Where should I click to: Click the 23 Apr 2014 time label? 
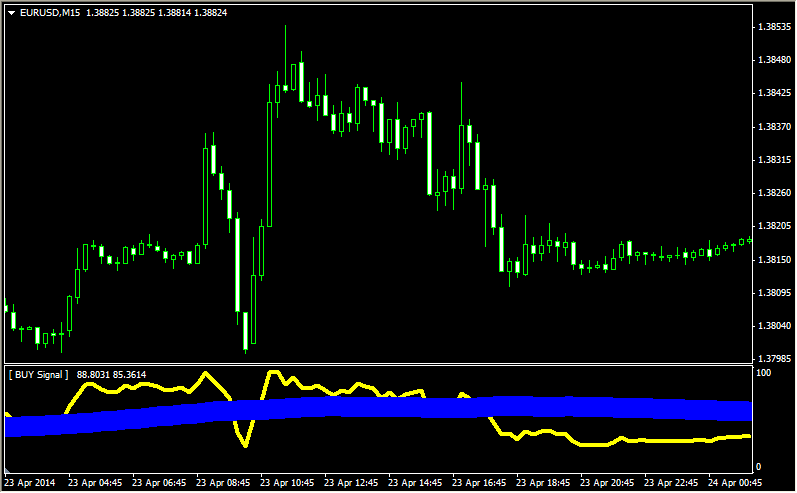tap(29, 483)
